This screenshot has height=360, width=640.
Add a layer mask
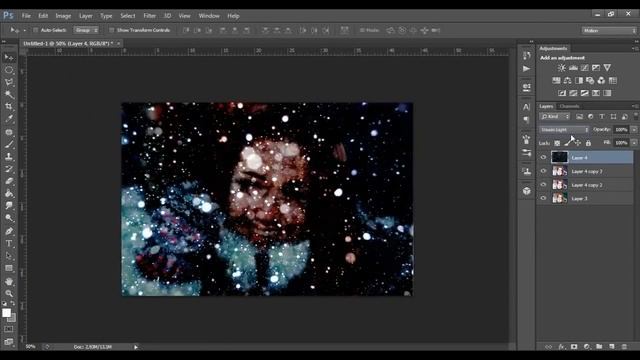(574, 347)
